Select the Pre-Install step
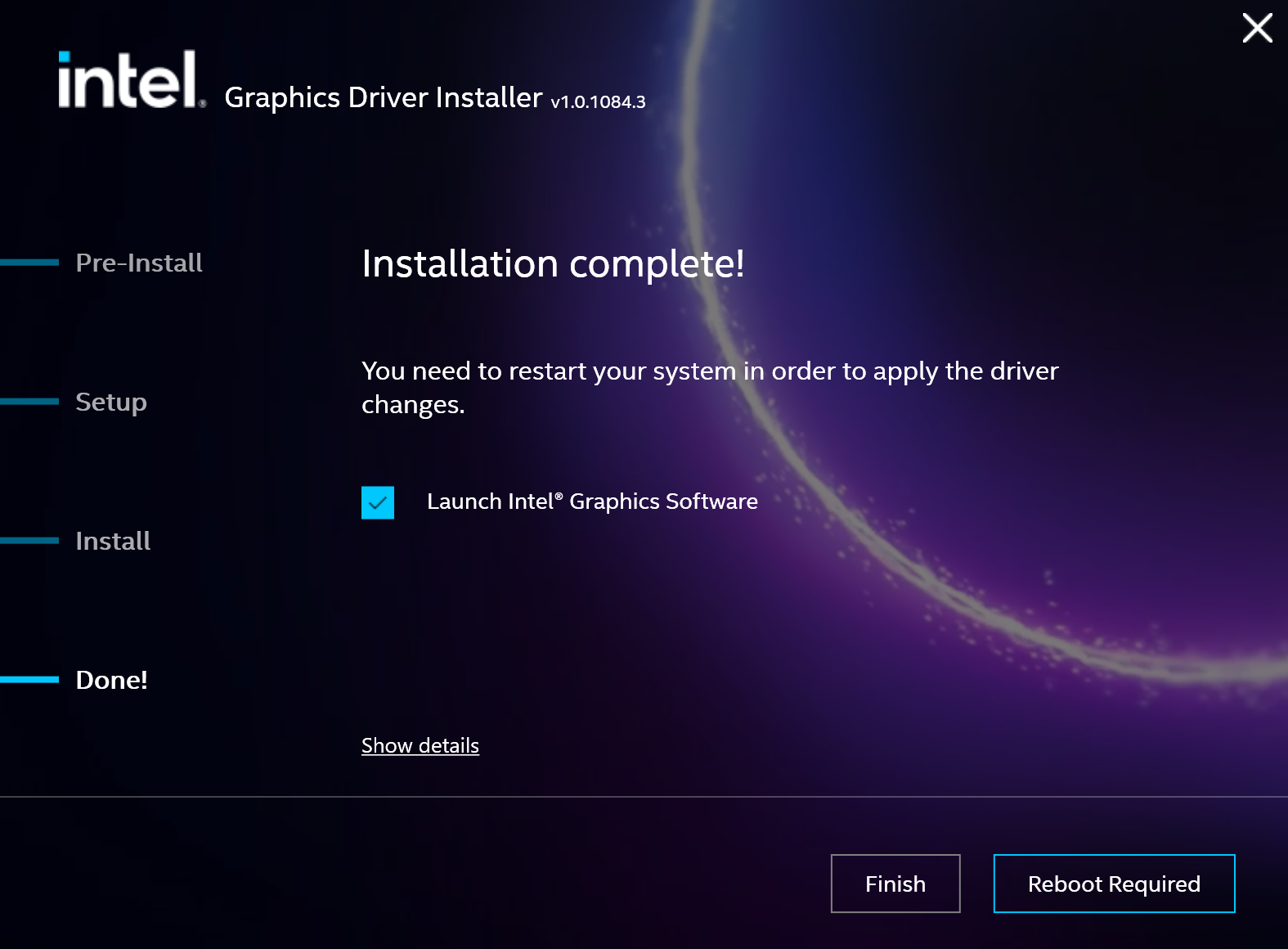Screen dimensions: 1288x949 click(x=139, y=263)
